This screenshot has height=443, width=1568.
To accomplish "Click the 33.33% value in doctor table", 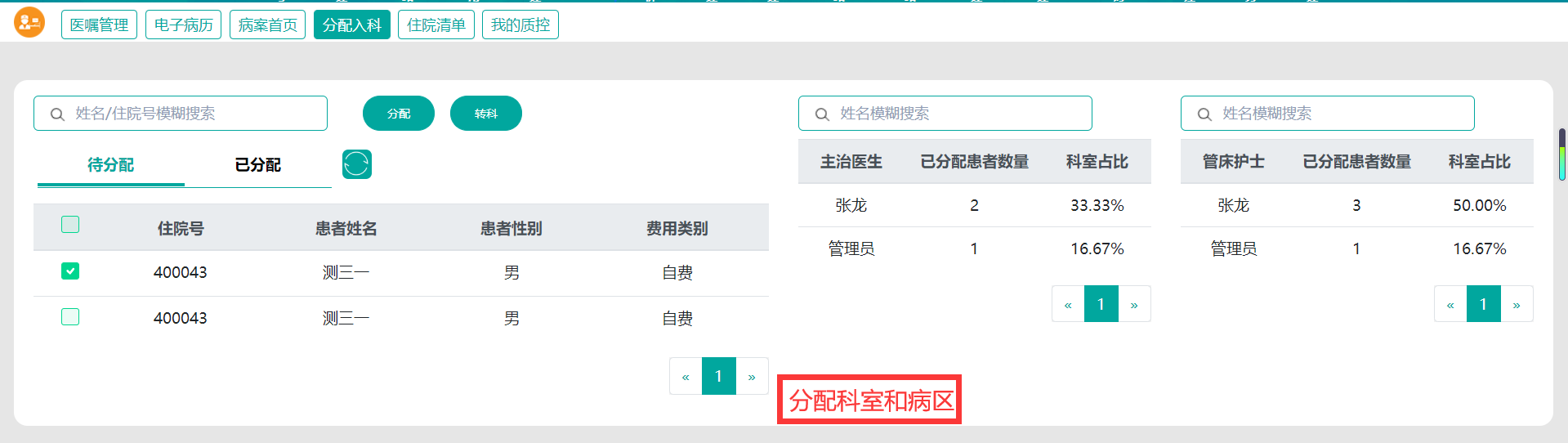I will coord(1097,205).
